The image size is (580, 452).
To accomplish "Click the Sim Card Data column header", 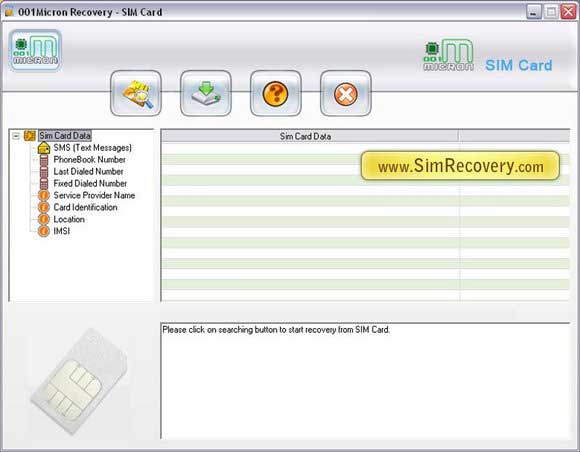I will 310,136.
